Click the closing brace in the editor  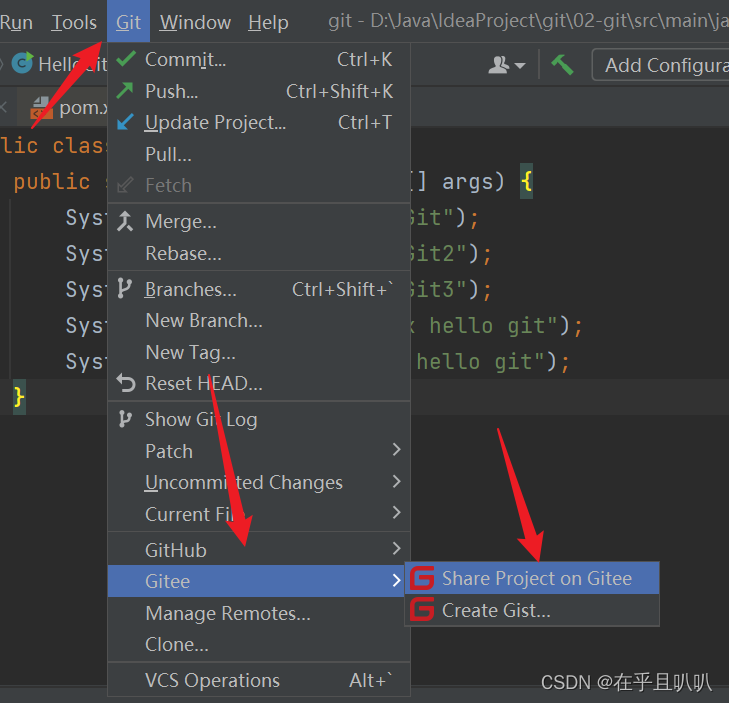point(19,397)
